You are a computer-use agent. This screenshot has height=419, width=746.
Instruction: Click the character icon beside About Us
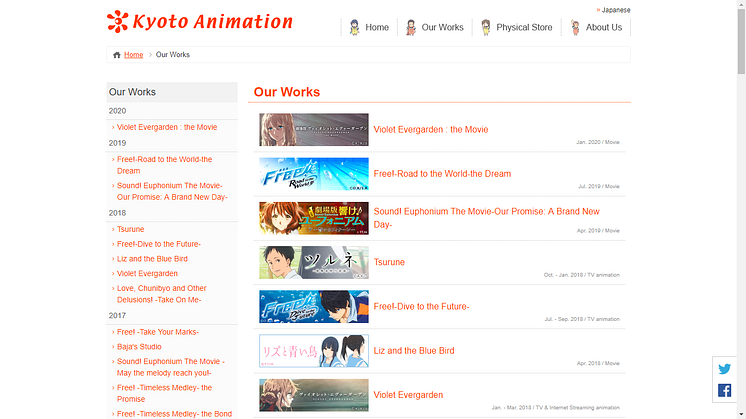point(575,27)
